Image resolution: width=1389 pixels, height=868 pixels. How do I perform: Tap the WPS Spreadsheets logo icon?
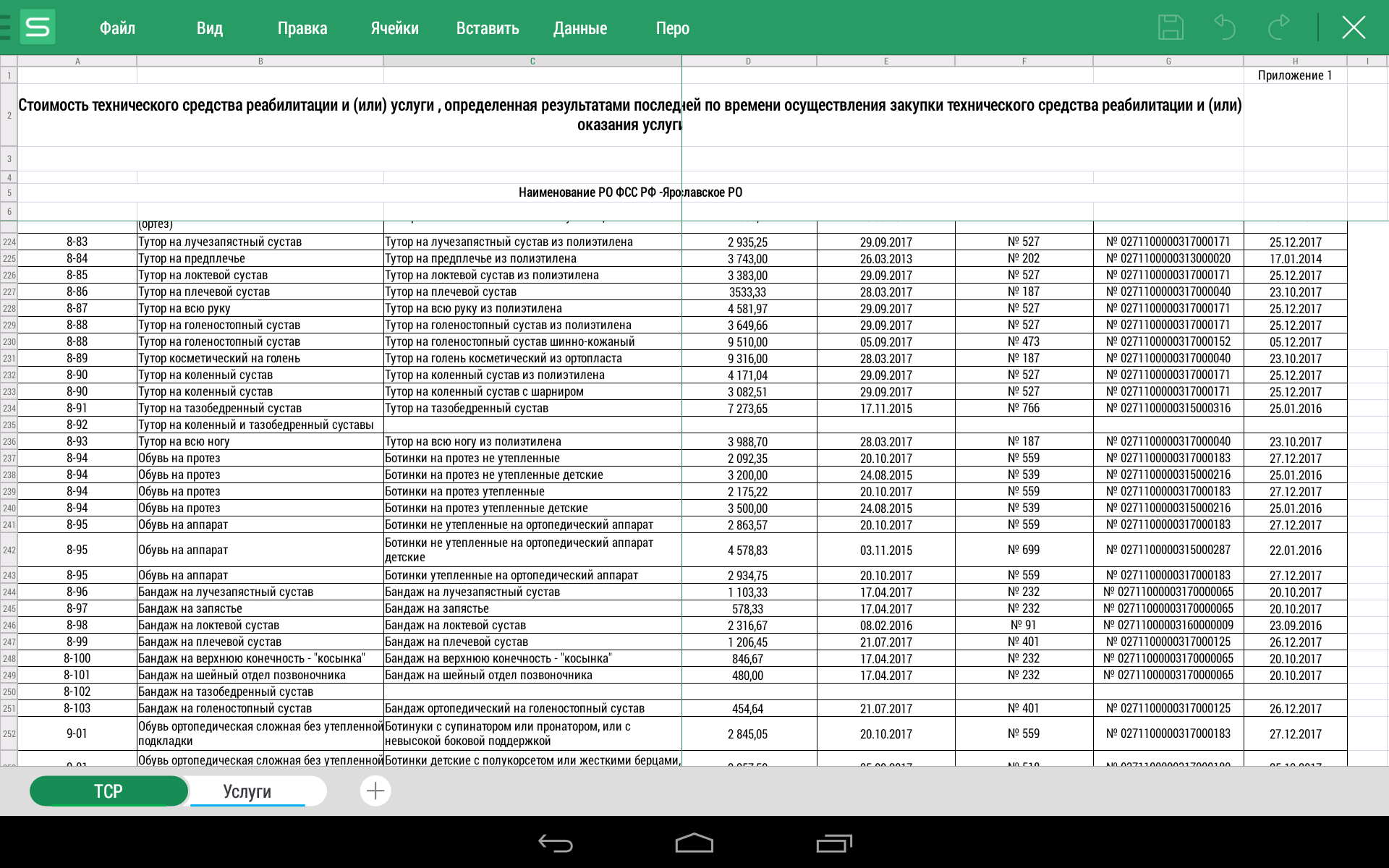(37, 27)
